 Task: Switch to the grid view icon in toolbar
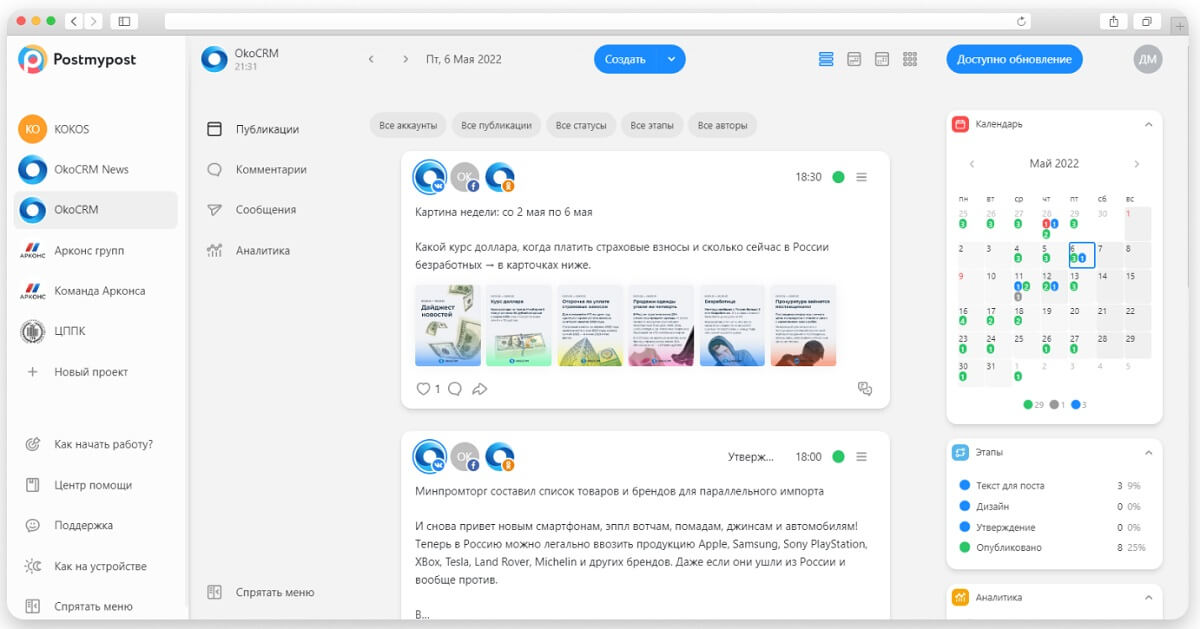click(909, 59)
